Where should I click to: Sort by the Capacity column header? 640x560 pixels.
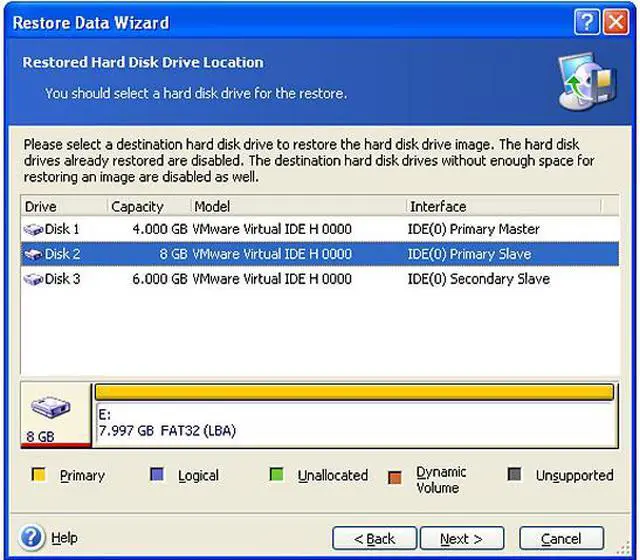[149, 207]
